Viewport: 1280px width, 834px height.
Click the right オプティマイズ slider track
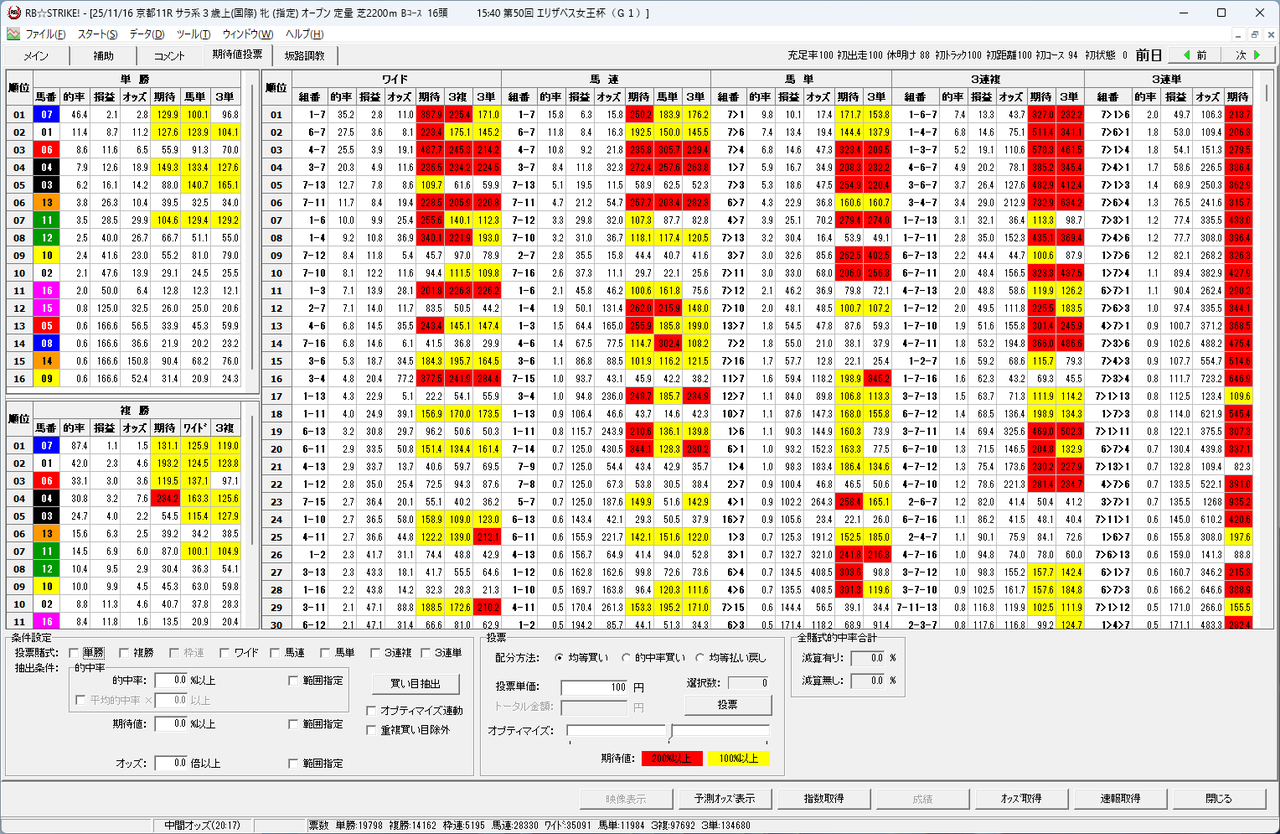[720, 731]
